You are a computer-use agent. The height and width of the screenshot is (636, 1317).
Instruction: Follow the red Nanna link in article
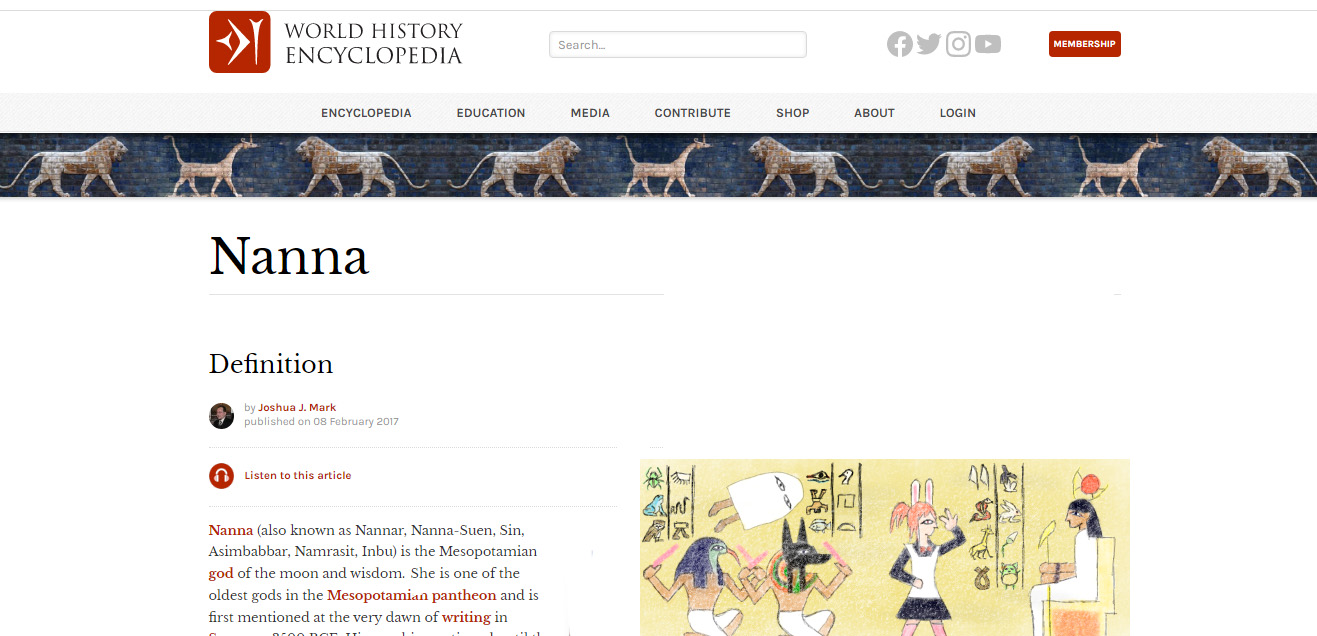(x=231, y=530)
